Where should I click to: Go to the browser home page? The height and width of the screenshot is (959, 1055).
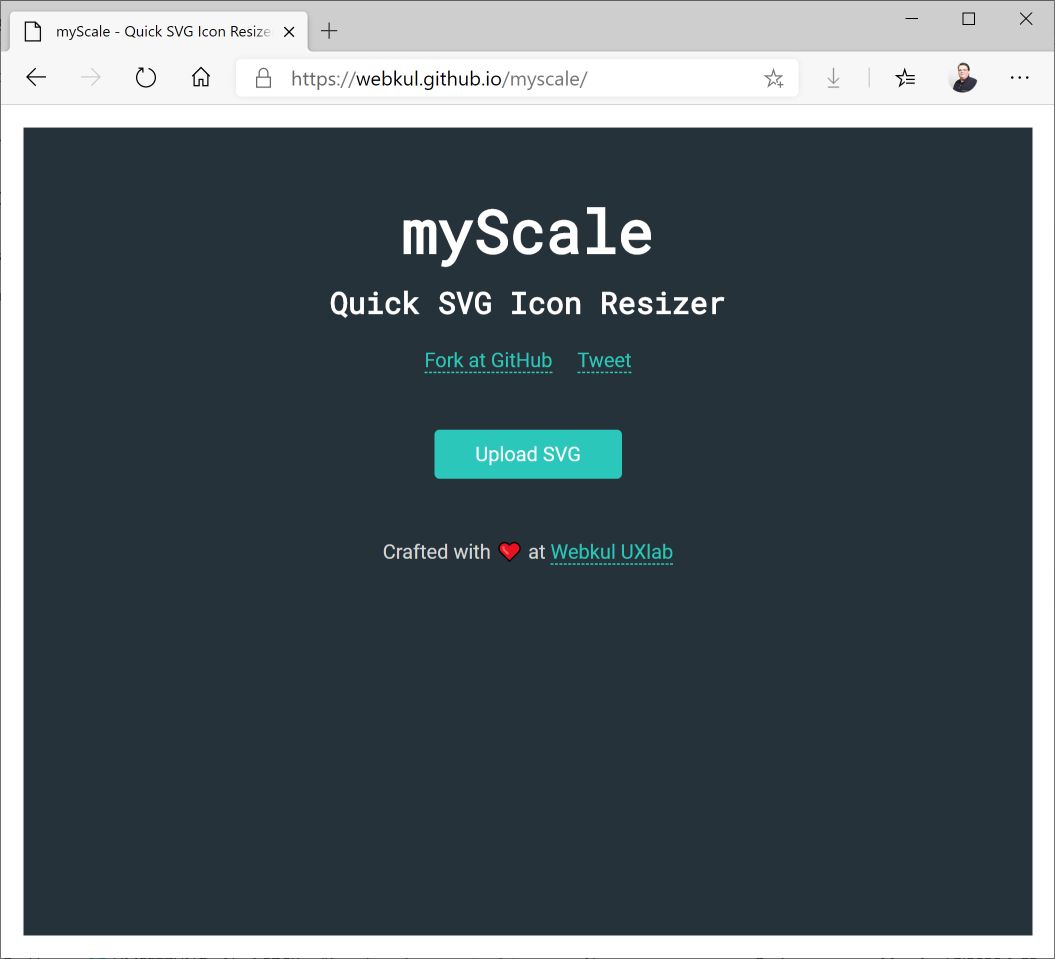201,78
